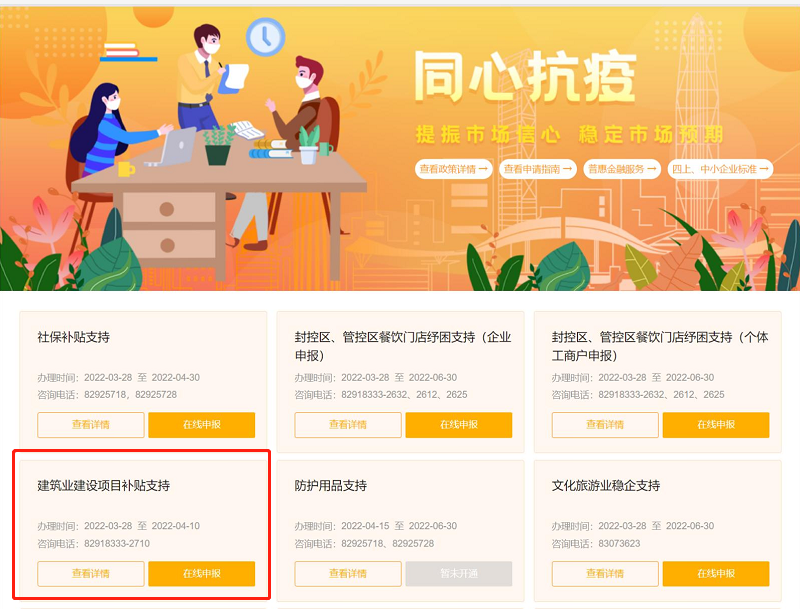Open the 查看申请指南 banner link
Image resolution: width=800 pixels, height=609 pixels.
(x=538, y=169)
